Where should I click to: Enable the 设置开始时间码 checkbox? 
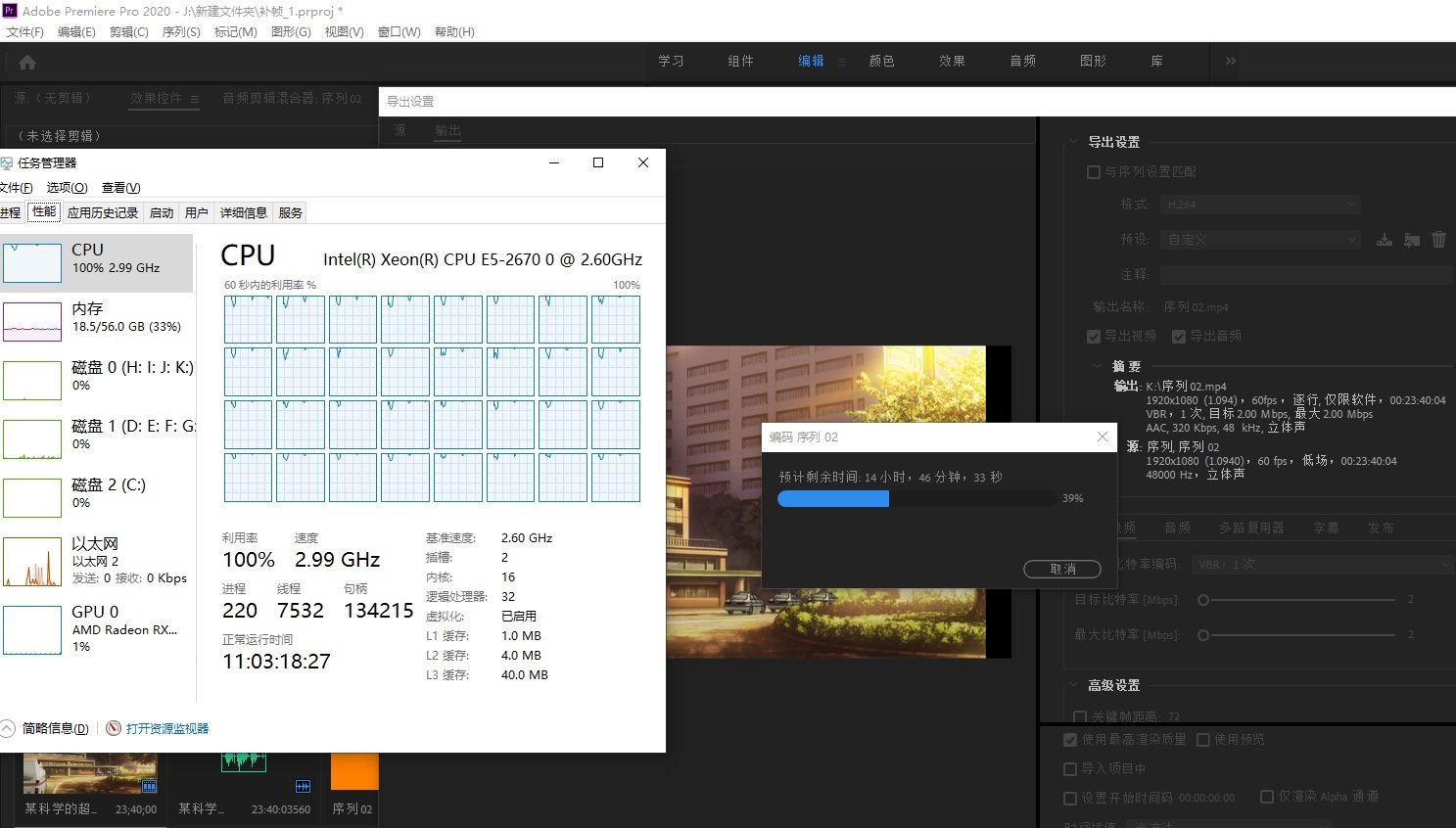1070,799
